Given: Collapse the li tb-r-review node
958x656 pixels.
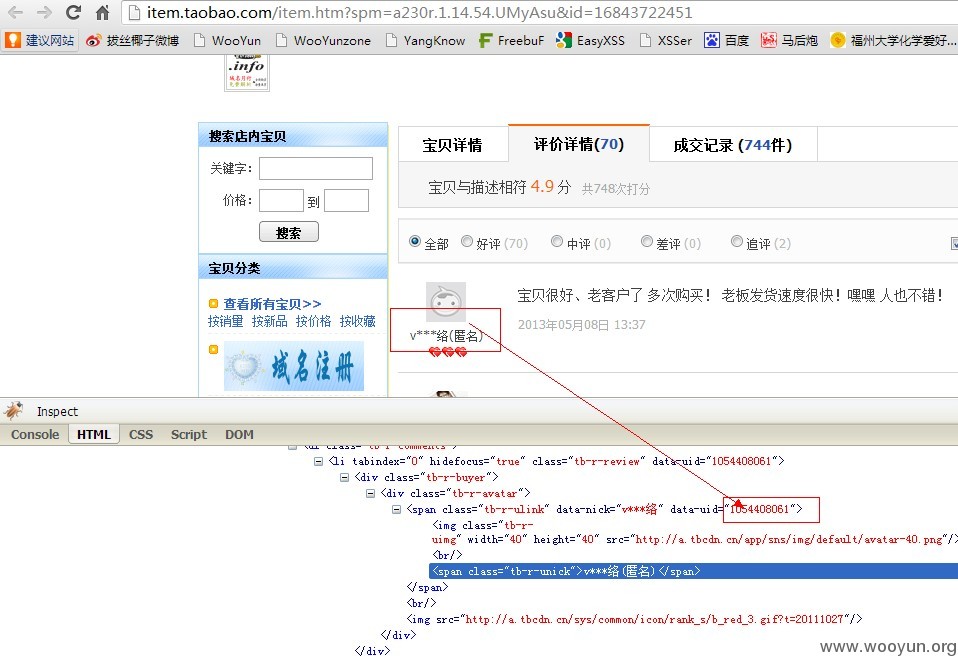Looking at the screenshot, I should click(x=318, y=461).
